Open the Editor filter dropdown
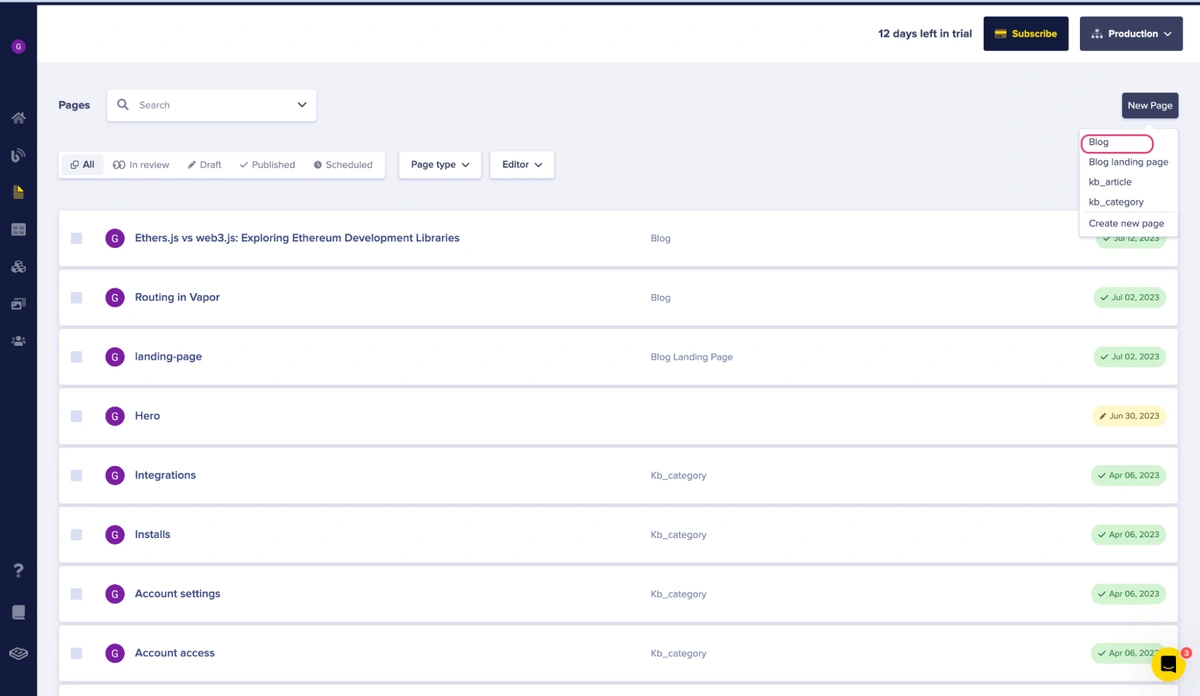 pyautogui.click(x=521, y=165)
